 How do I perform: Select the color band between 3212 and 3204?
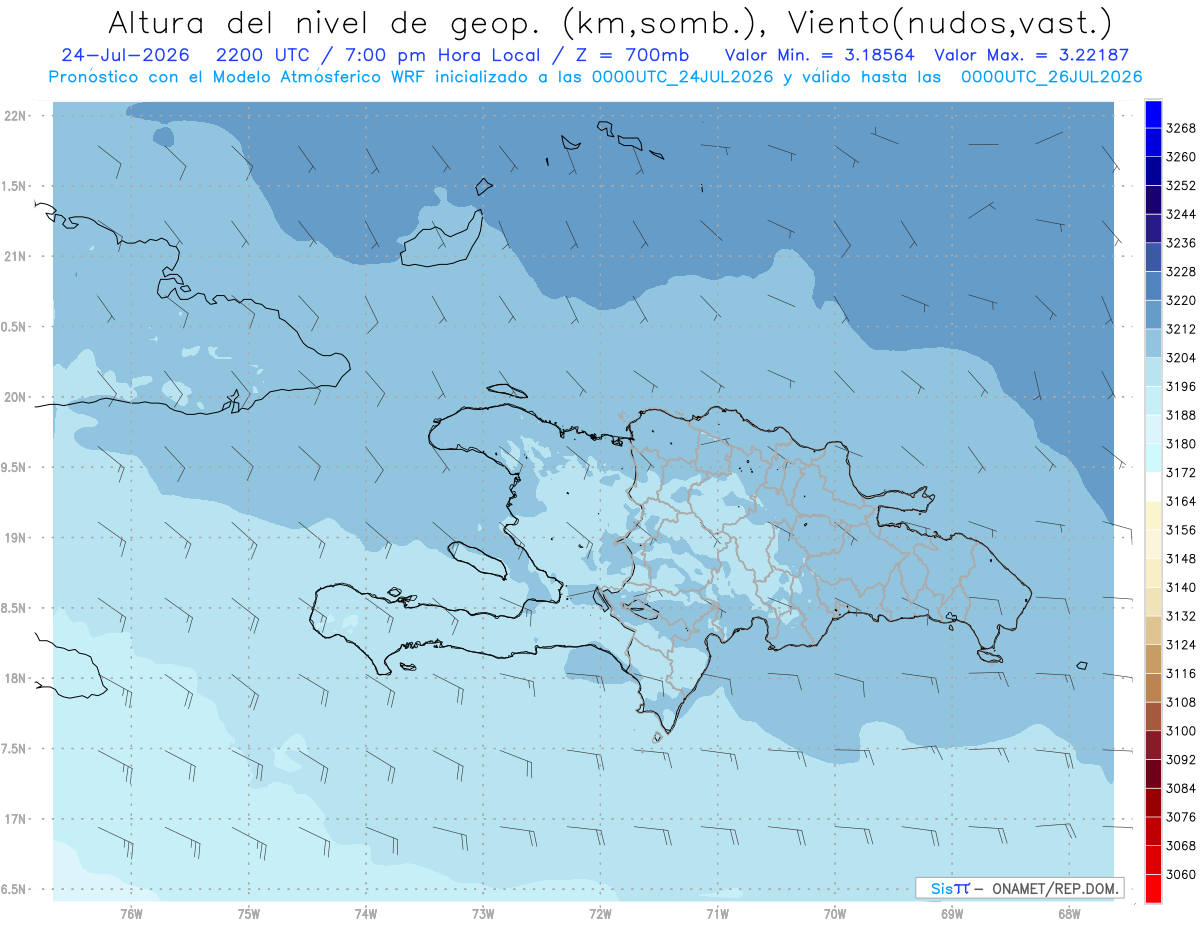(1153, 343)
